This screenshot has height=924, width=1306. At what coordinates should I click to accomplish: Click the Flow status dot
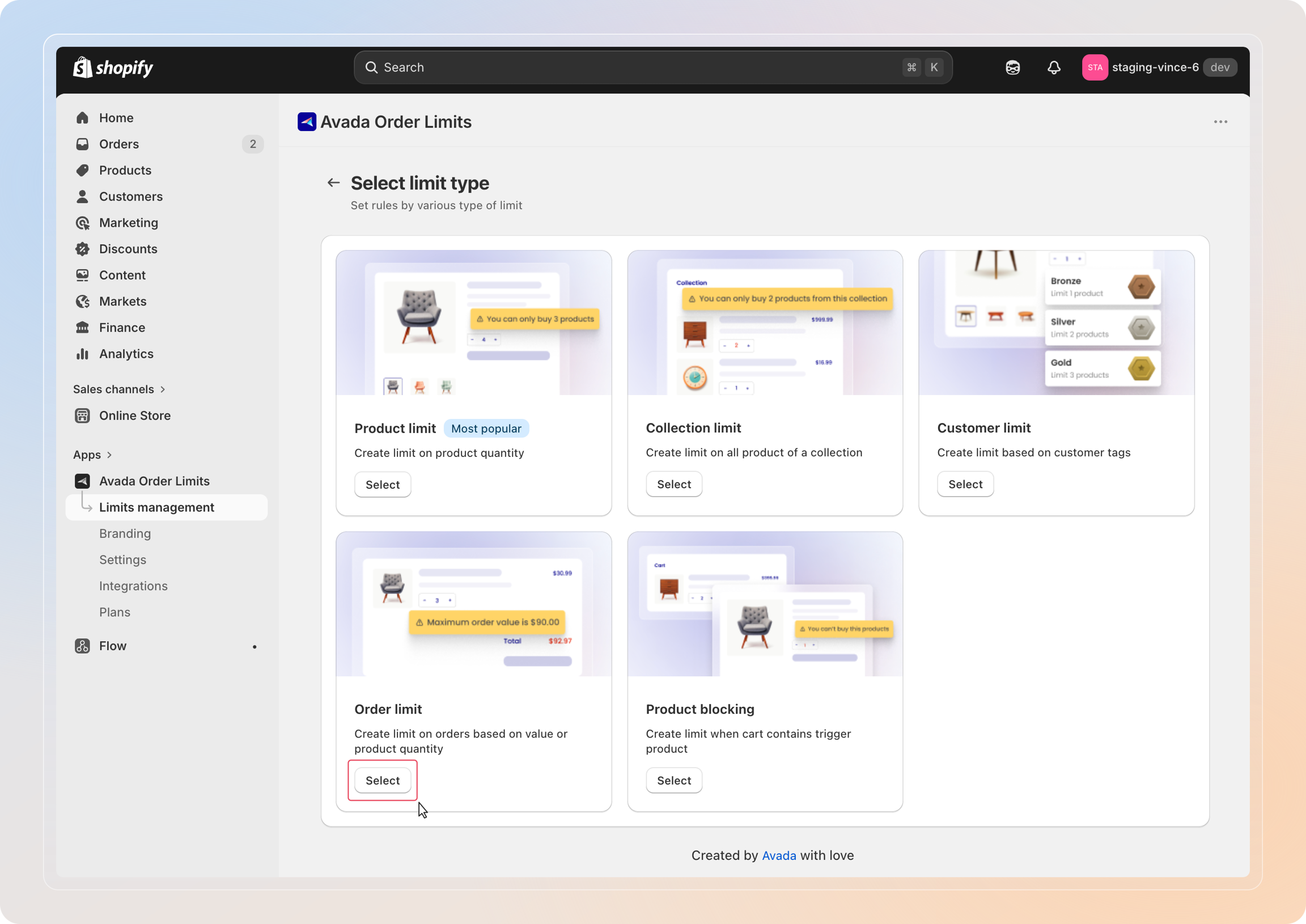point(255,646)
